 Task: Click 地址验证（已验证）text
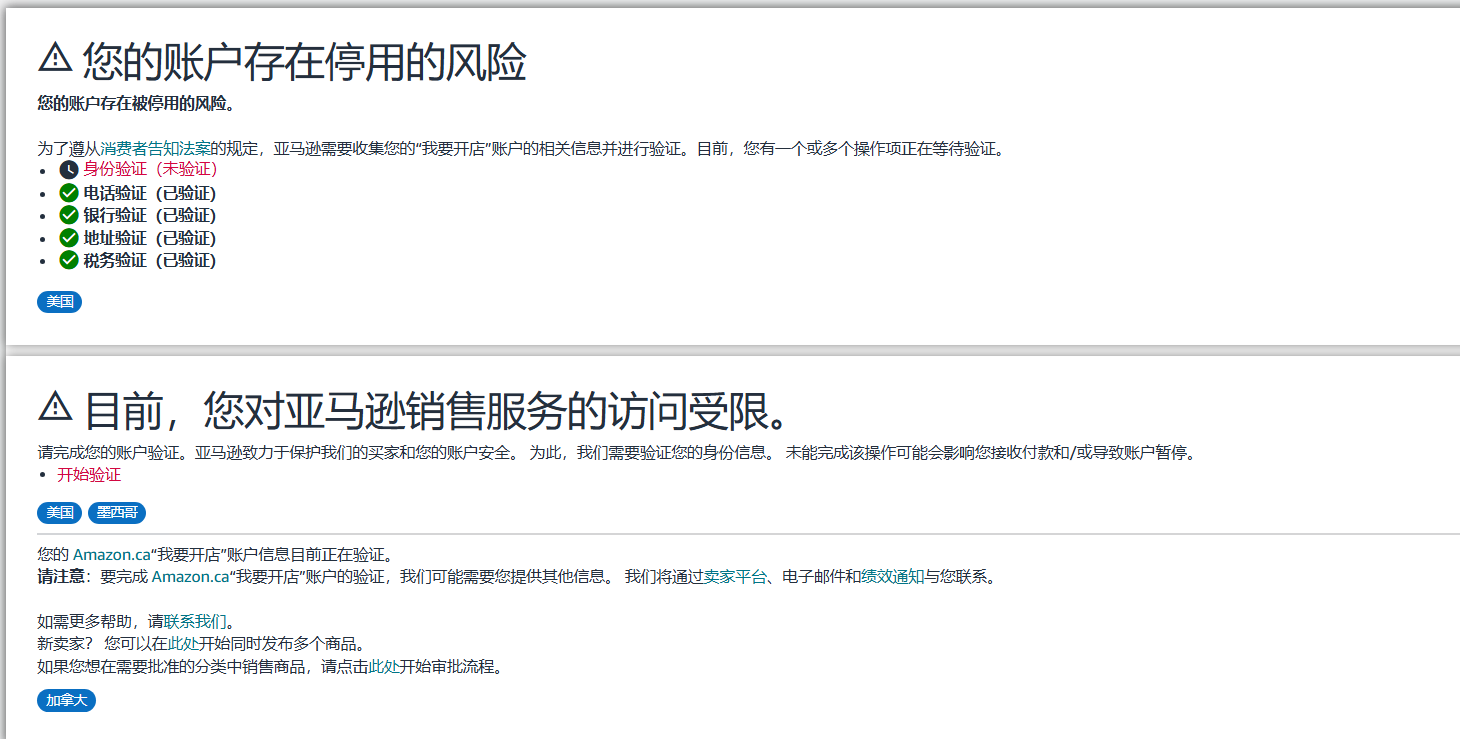click(150, 238)
